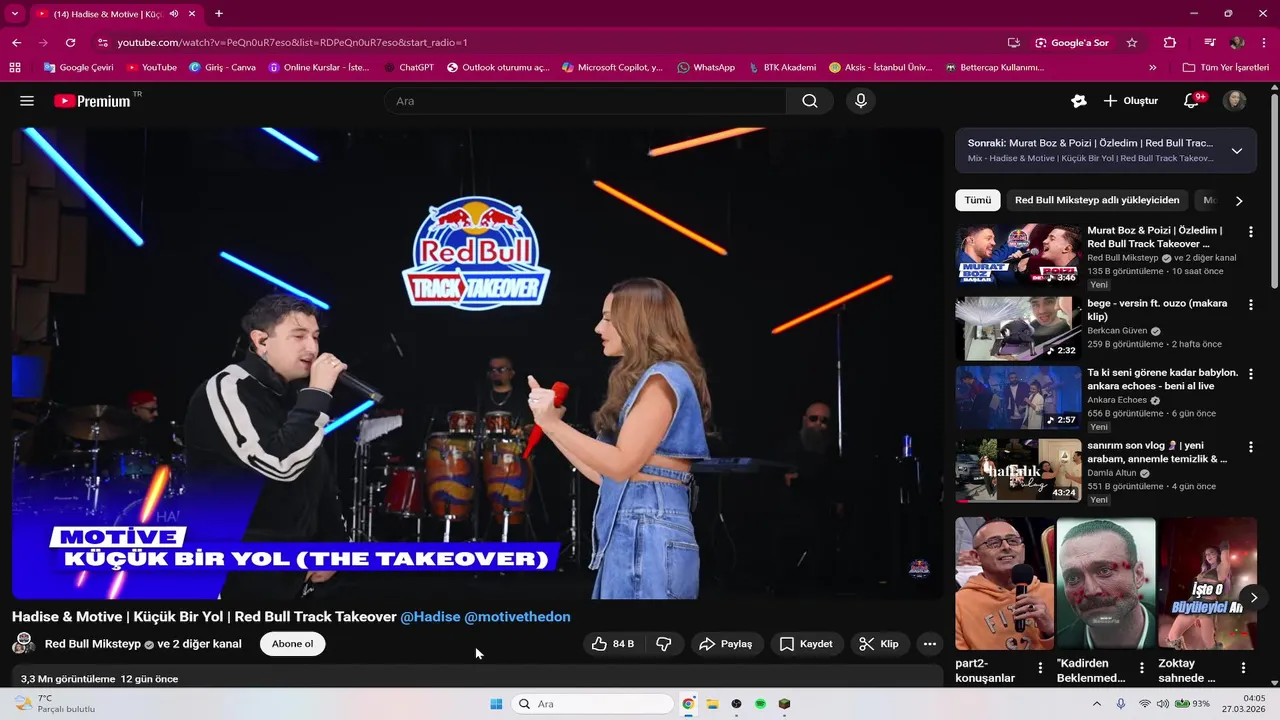Open Ankara Echoes beni al live thumbnail
The width and height of the screenshot is (1280, 720).
point(1018,397)
